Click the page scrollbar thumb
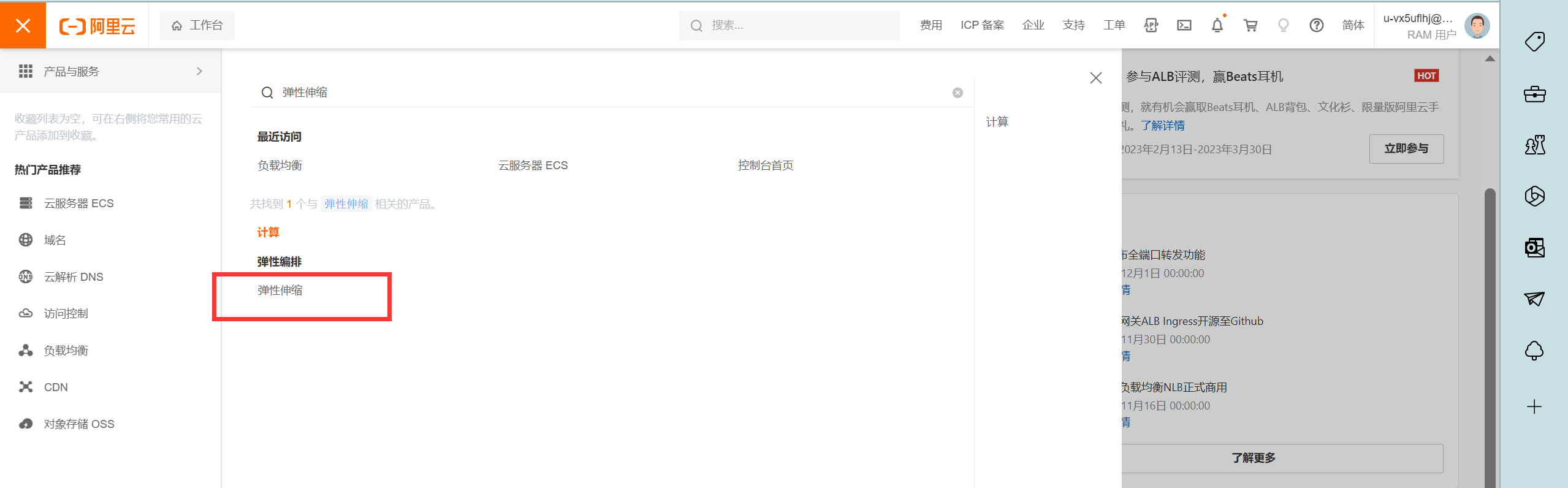The width and height of the screenshot is (1568, 488). pyautogui.click(x=1490, y=337)
